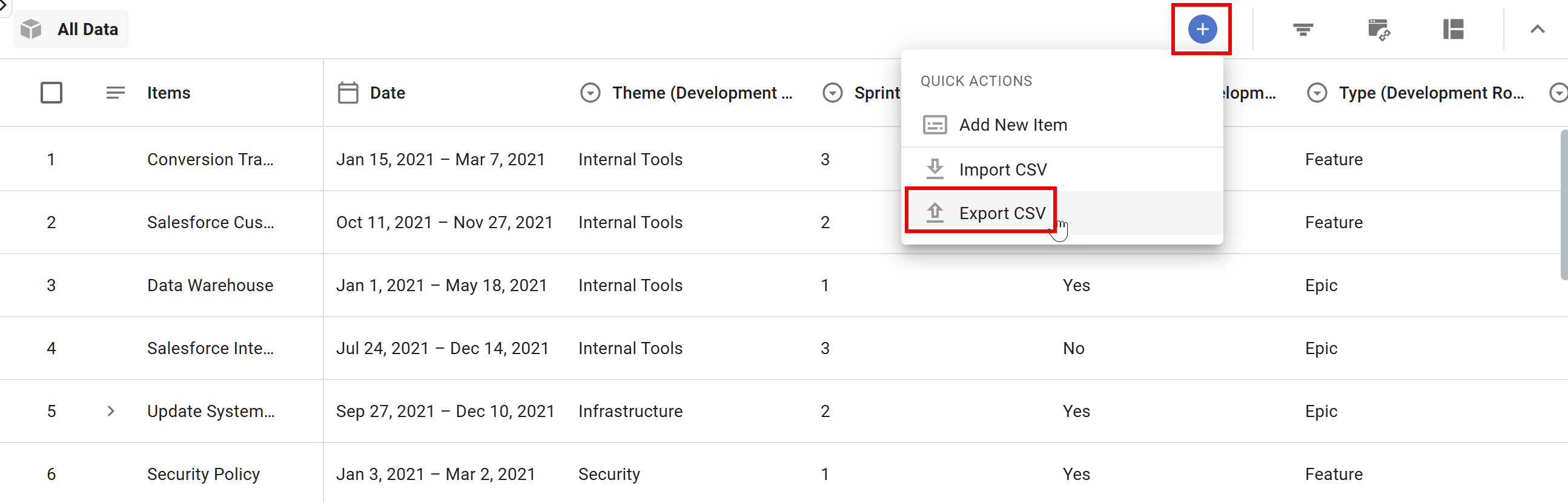This screenshot has width=1568, height=503.
Task: Expand the Update System row chevron
Action: 111,411
